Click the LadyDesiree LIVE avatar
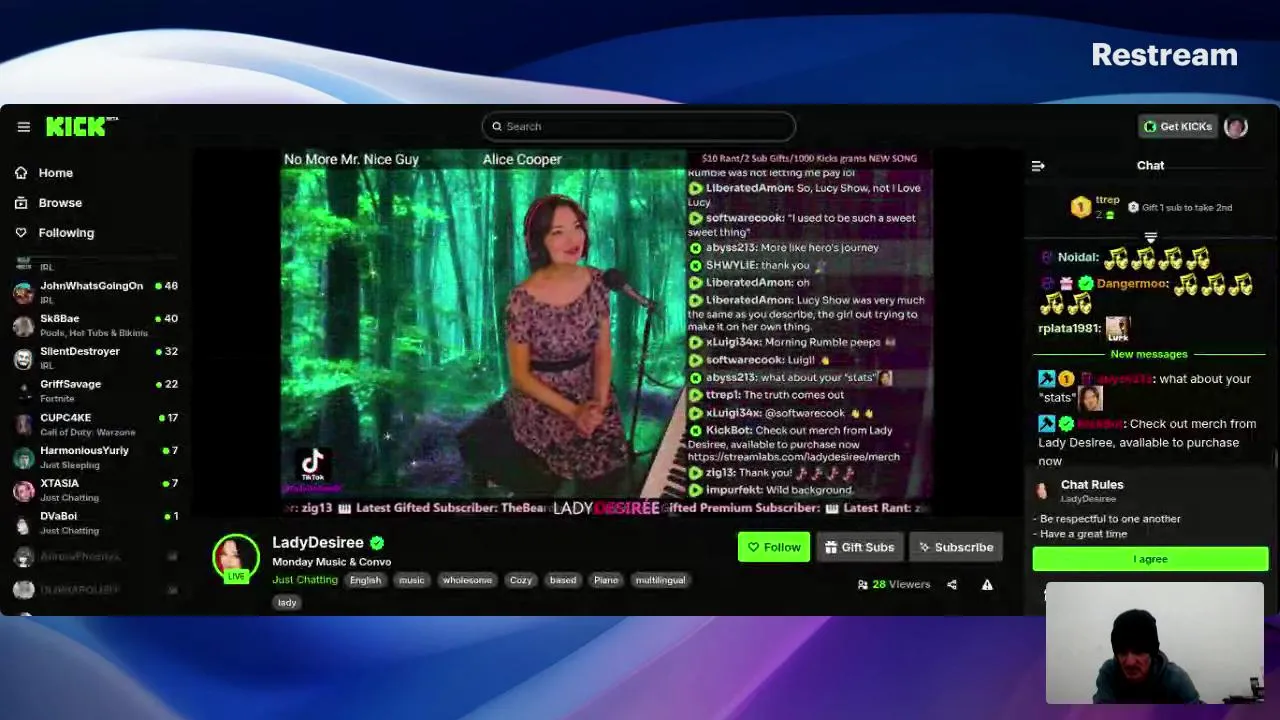 [x=236, y=558]
